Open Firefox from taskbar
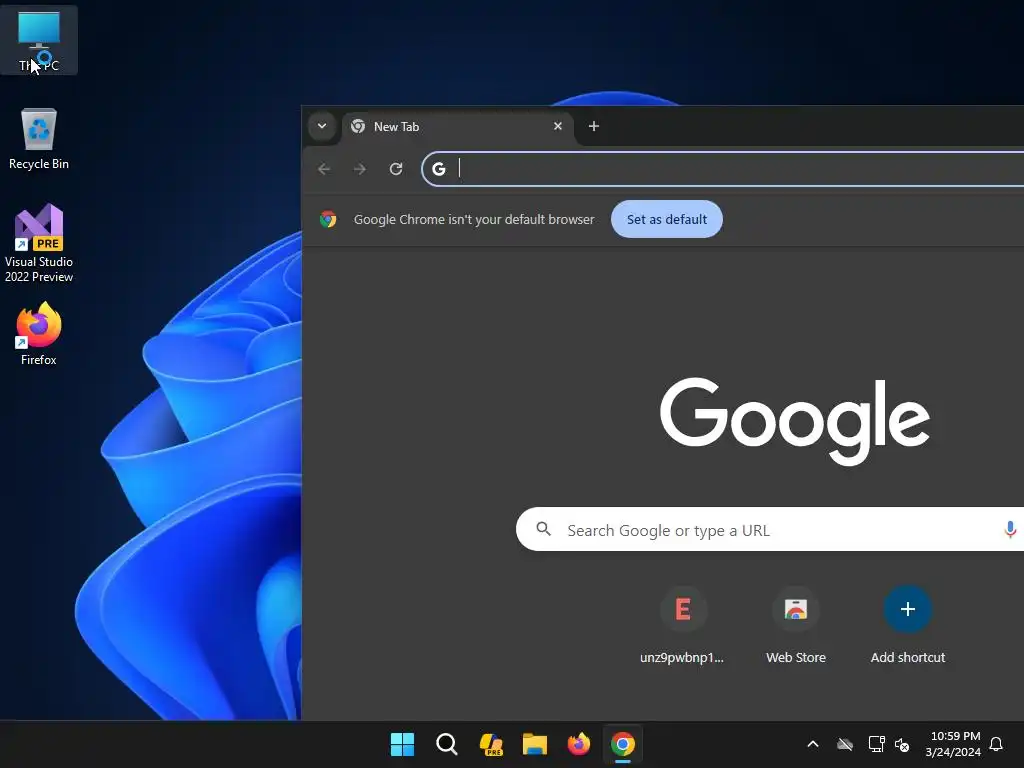Screen dimensions: 1024x768 pos(579,744)
